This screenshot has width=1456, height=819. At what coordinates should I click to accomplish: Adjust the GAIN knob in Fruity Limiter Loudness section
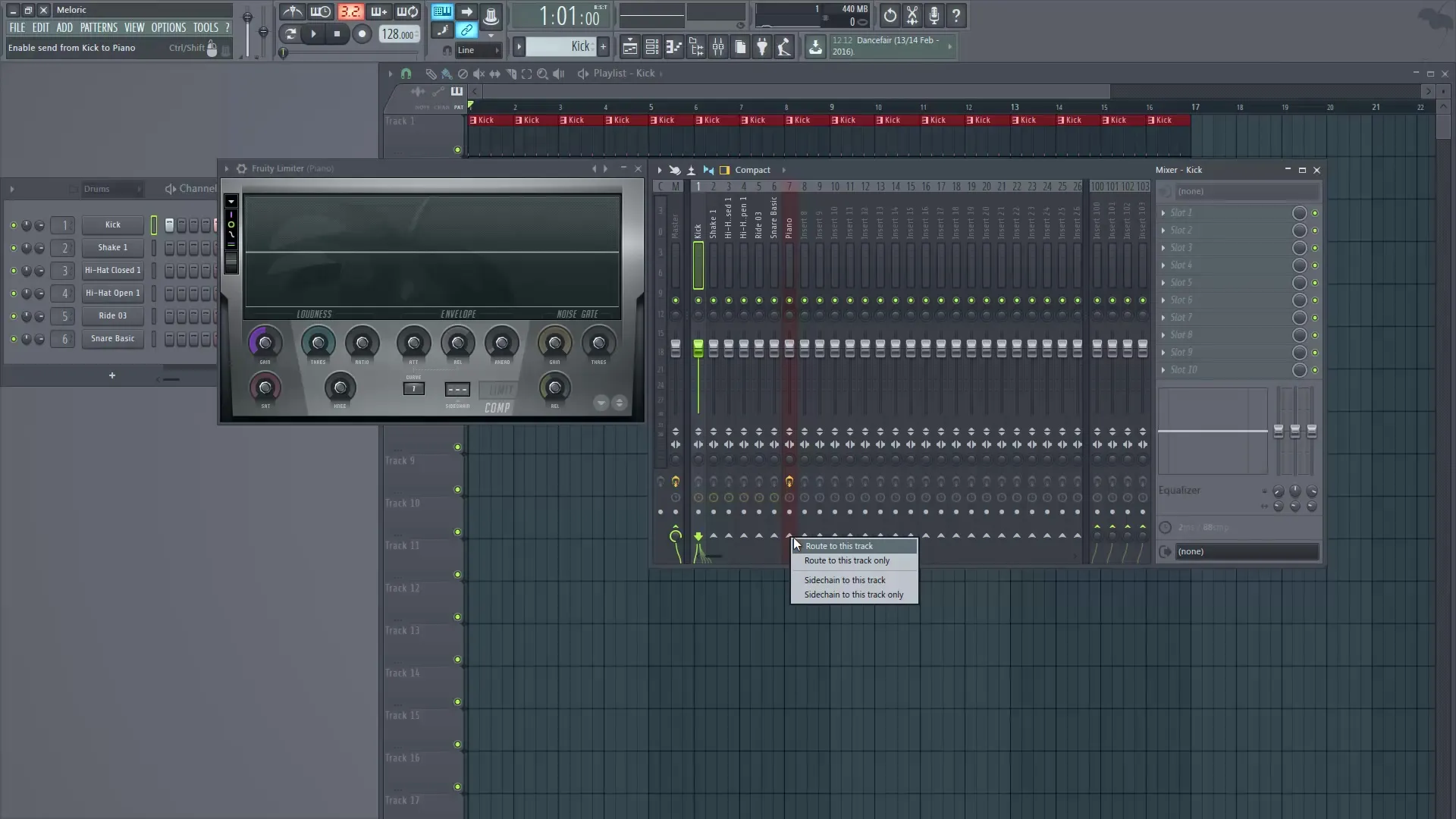[264, 342]
